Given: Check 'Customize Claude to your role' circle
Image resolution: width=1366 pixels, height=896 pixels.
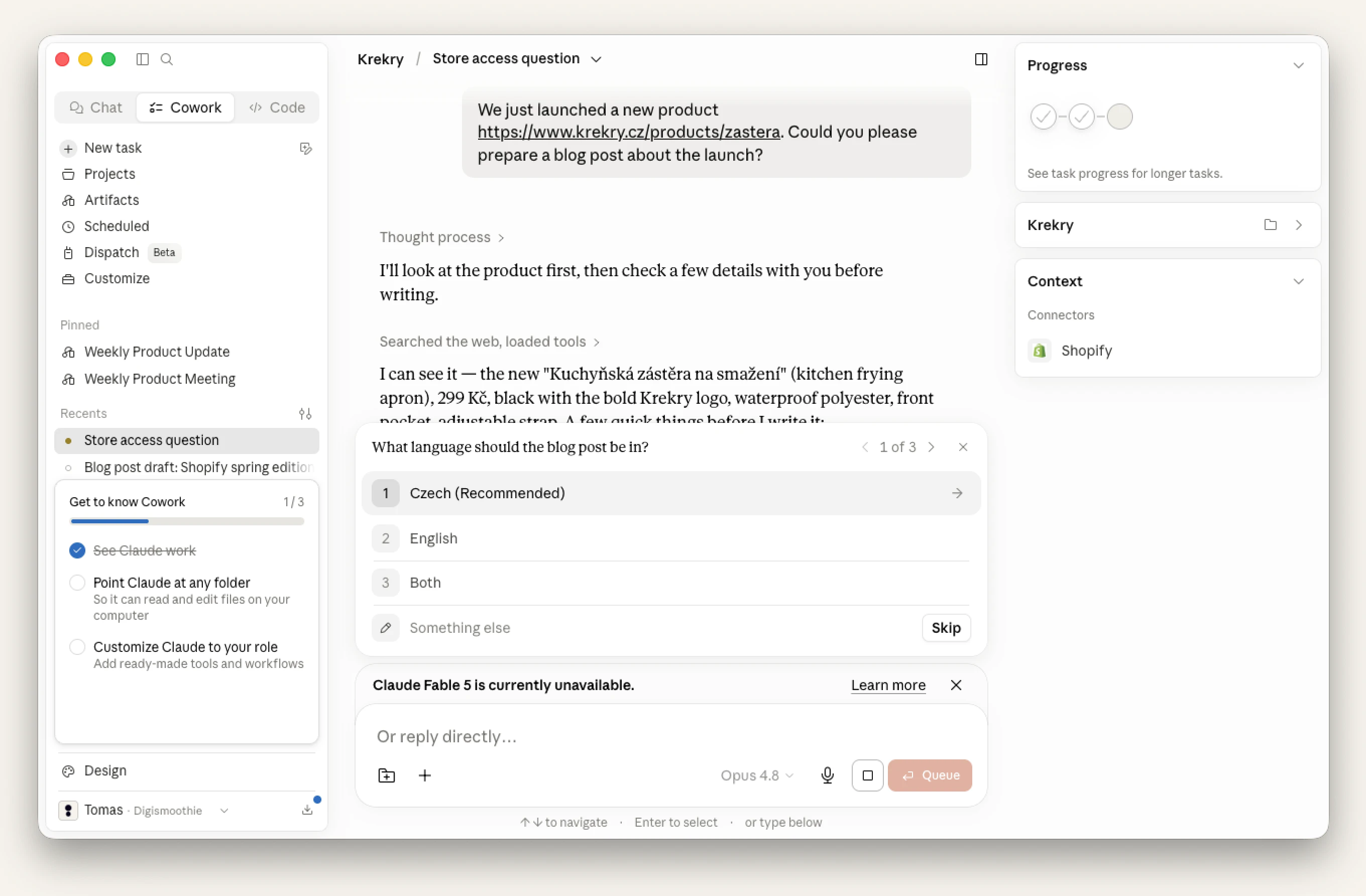Looking at the screenshot, I should click(77, 647).
